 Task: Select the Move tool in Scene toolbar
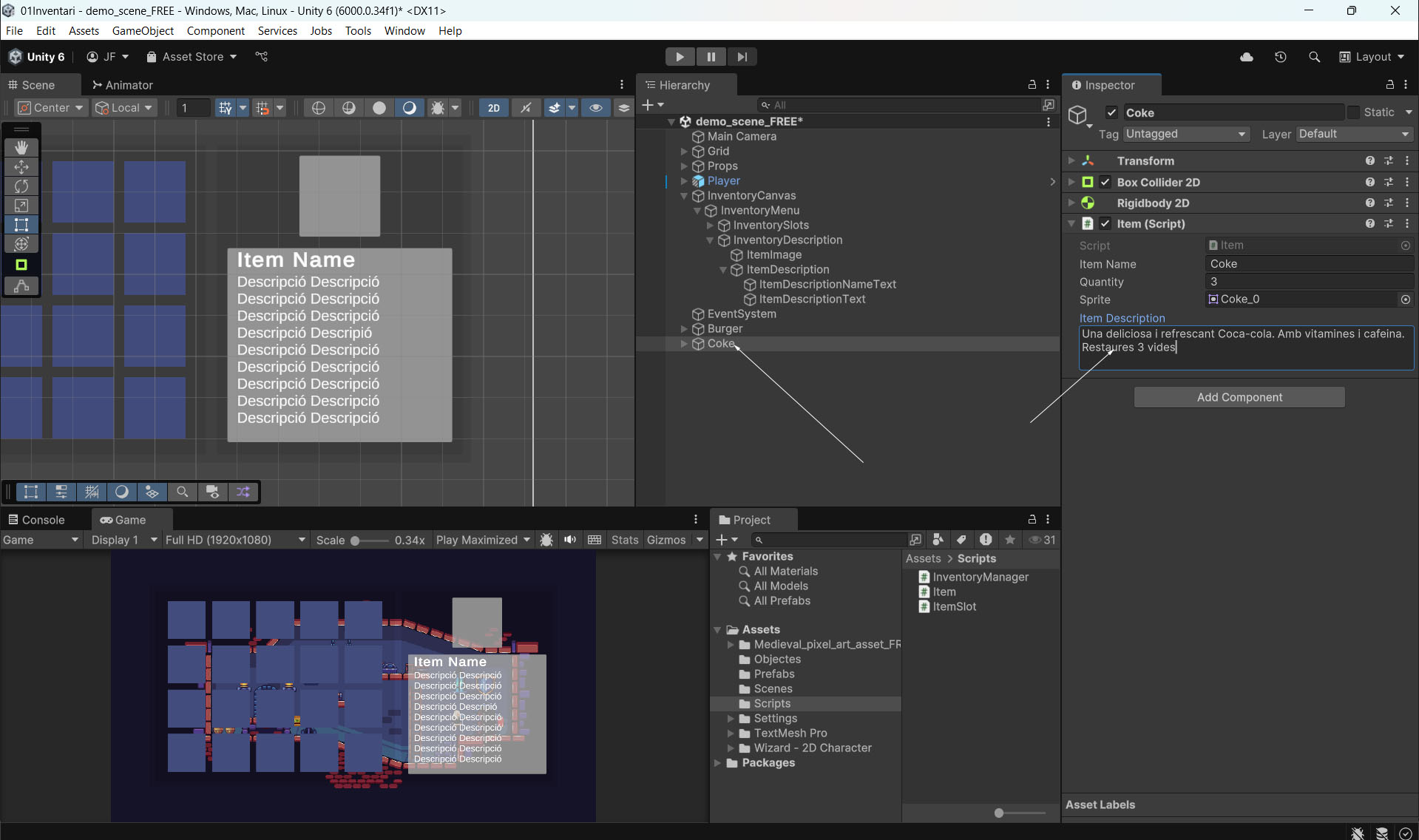(21, 167)
